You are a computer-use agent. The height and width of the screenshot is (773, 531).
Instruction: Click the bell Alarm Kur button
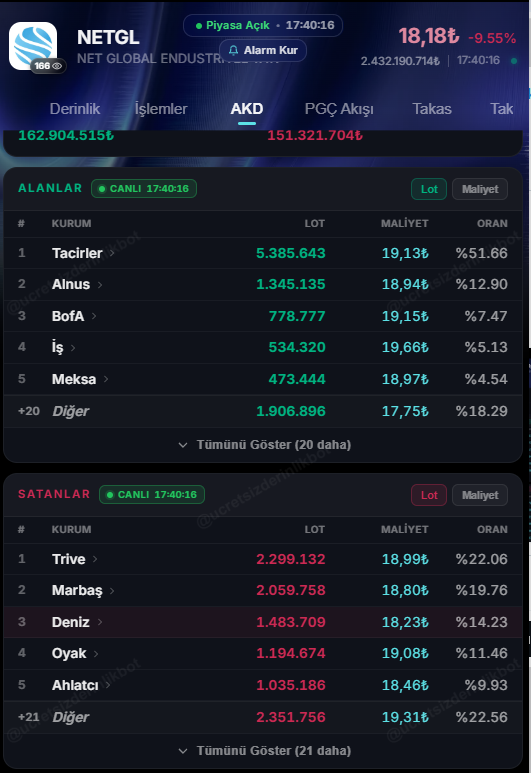pyautogui.click(x=263, y=50)
